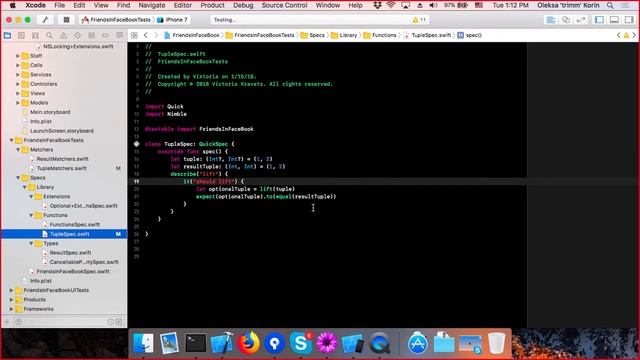Open the Product menu
Viewport: 640px width, 360px height.
(x=212, y=5)
